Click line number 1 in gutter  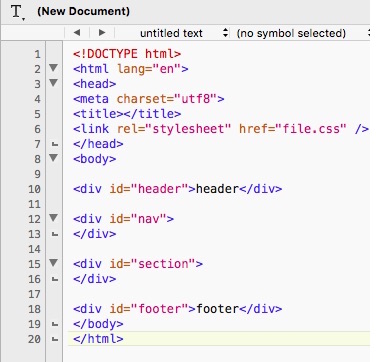[x=37, y=54]
